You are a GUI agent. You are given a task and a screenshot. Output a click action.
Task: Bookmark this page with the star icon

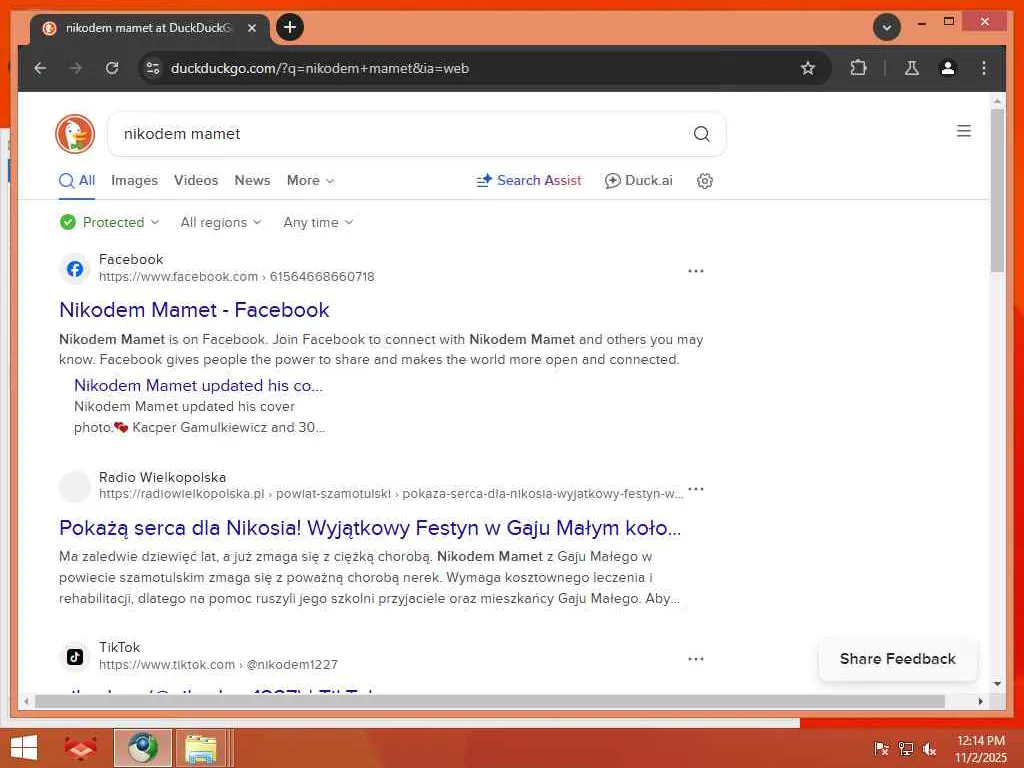(x=808, y=68)
